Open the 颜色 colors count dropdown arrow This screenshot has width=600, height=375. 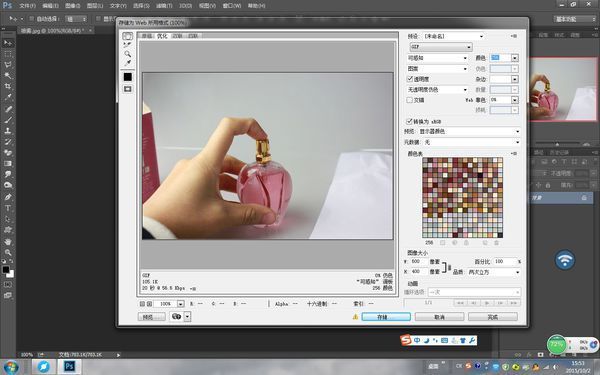click(x=515, y=58)
